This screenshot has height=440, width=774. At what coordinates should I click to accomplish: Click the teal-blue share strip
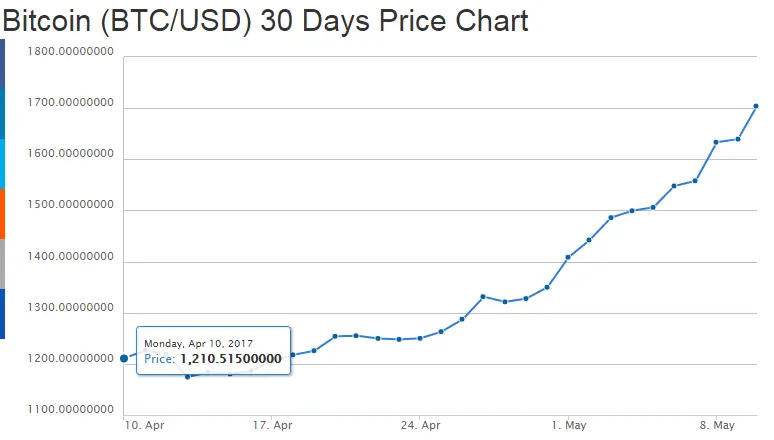3,114
